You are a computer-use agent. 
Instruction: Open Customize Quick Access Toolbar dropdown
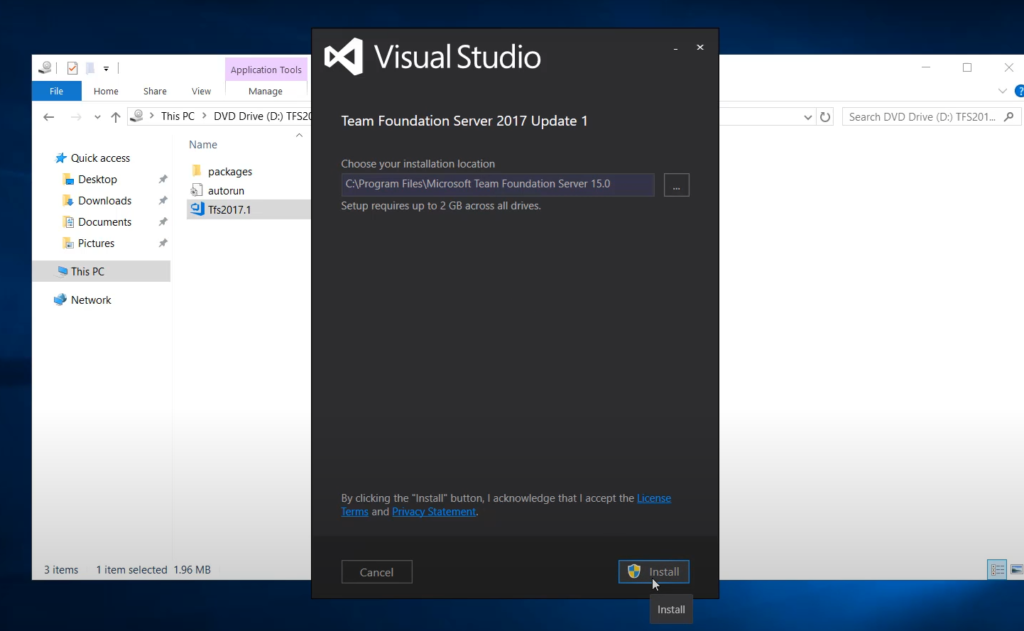click(x=106, y=68)
